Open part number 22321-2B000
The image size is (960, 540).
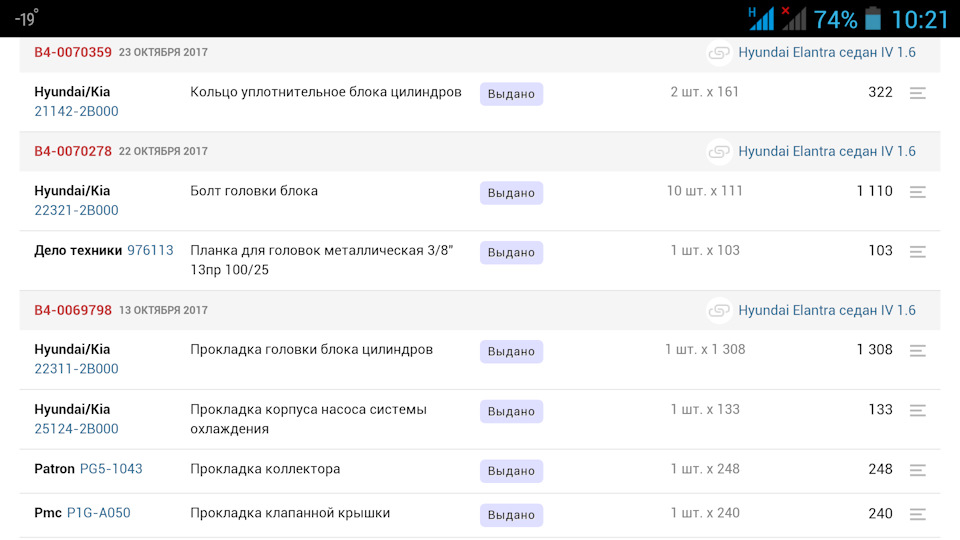[76, 211]
